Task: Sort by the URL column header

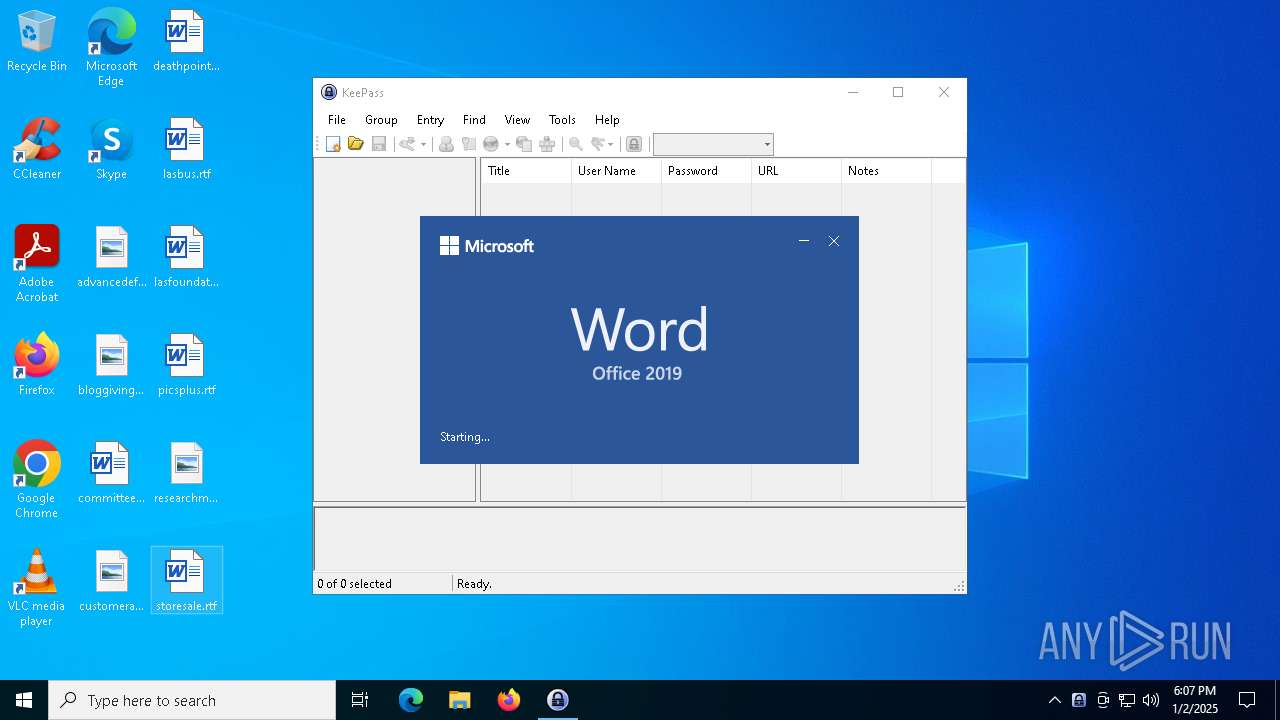Action: [796, 171]
